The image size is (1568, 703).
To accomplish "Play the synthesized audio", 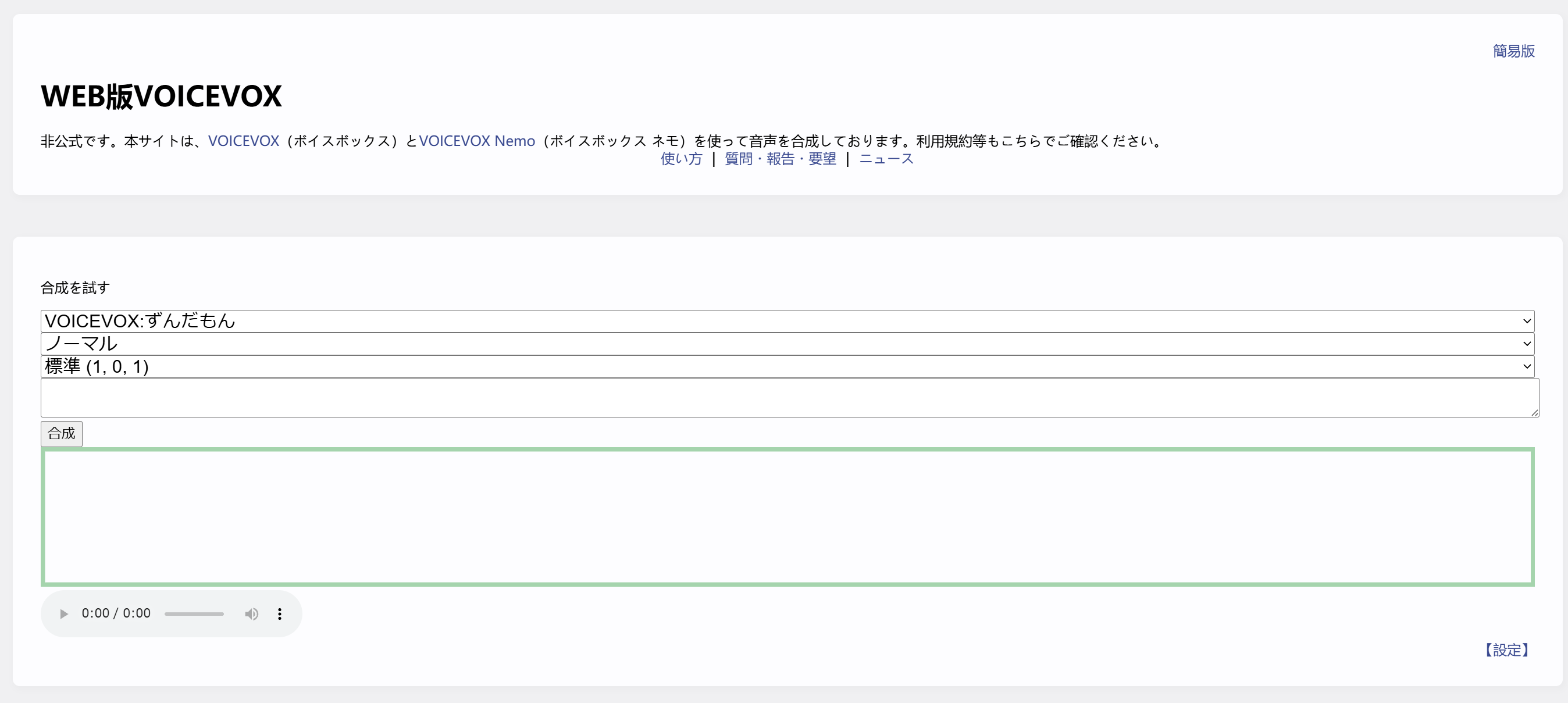I will [x=64, y=613].
